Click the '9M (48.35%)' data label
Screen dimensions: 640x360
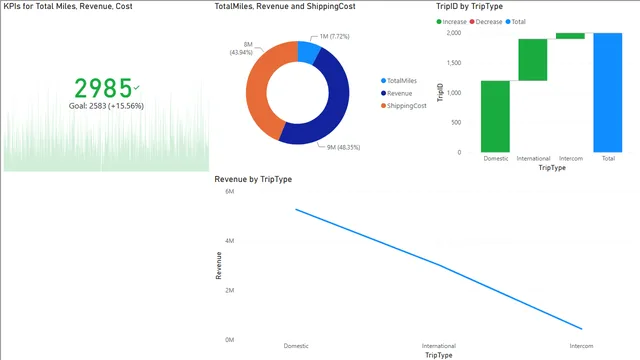(343, 147)
